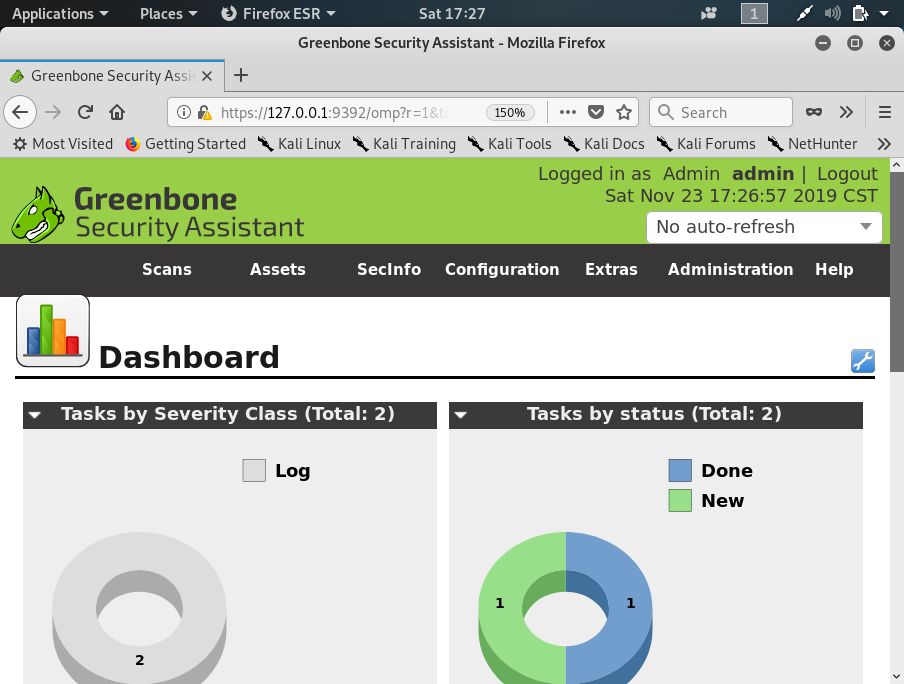Viewport: 904px width, 684px height.
Task: Click the grey Log legend swatch
Action: (x=254, y=470)
